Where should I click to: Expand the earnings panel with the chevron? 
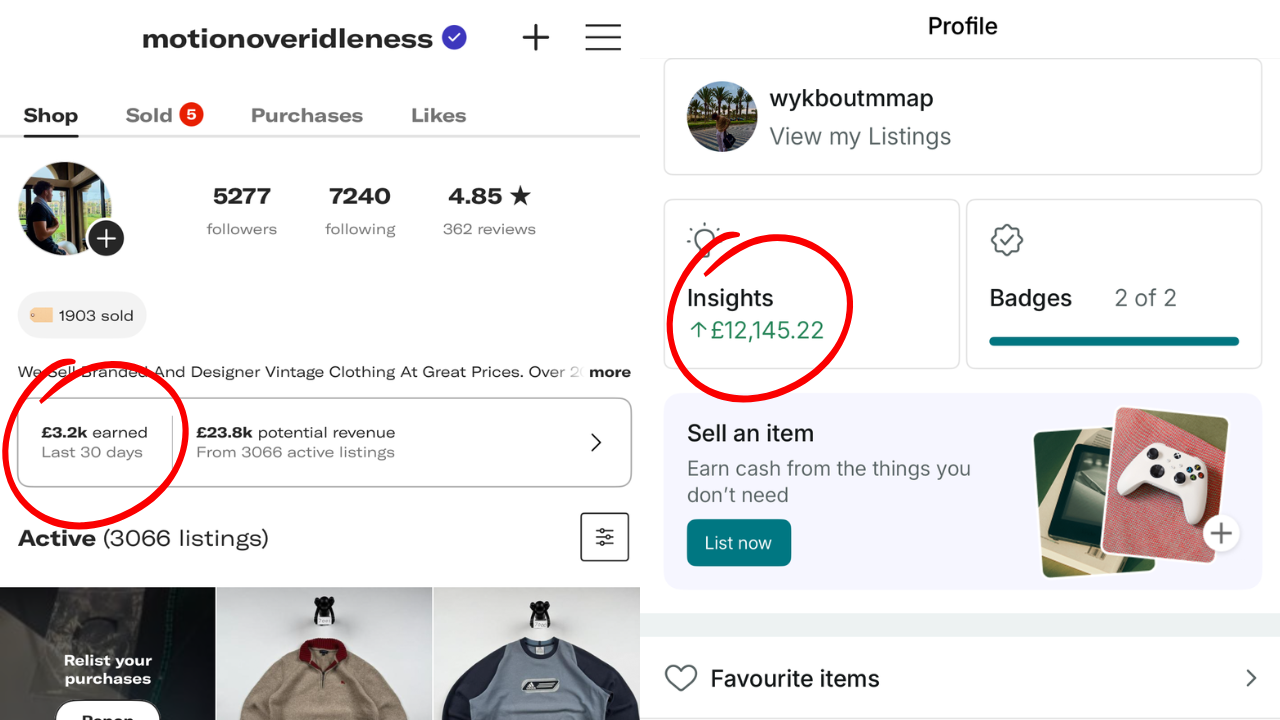596,442
